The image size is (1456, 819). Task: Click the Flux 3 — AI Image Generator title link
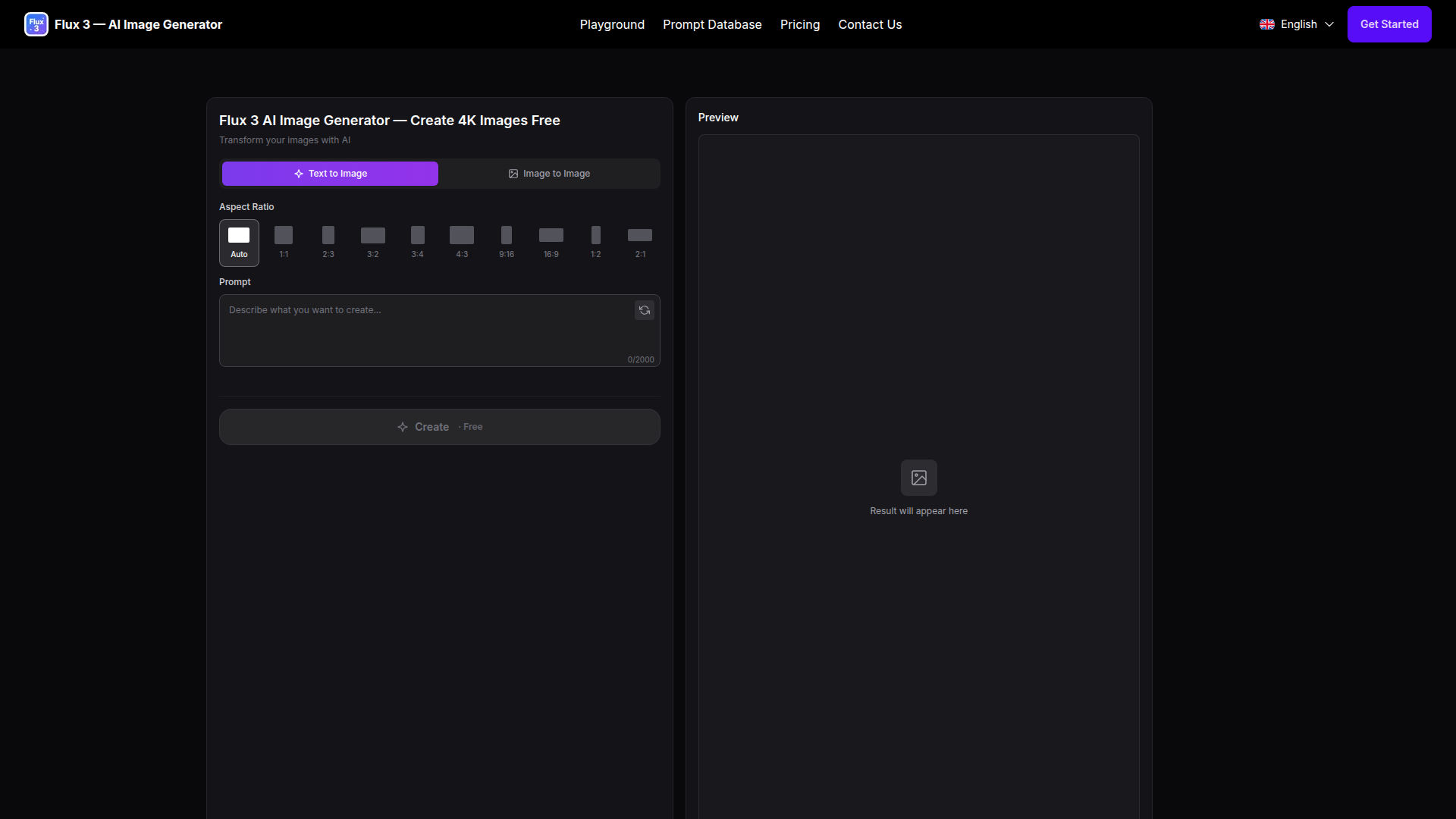pyautogui.click(x=138, y=24)
